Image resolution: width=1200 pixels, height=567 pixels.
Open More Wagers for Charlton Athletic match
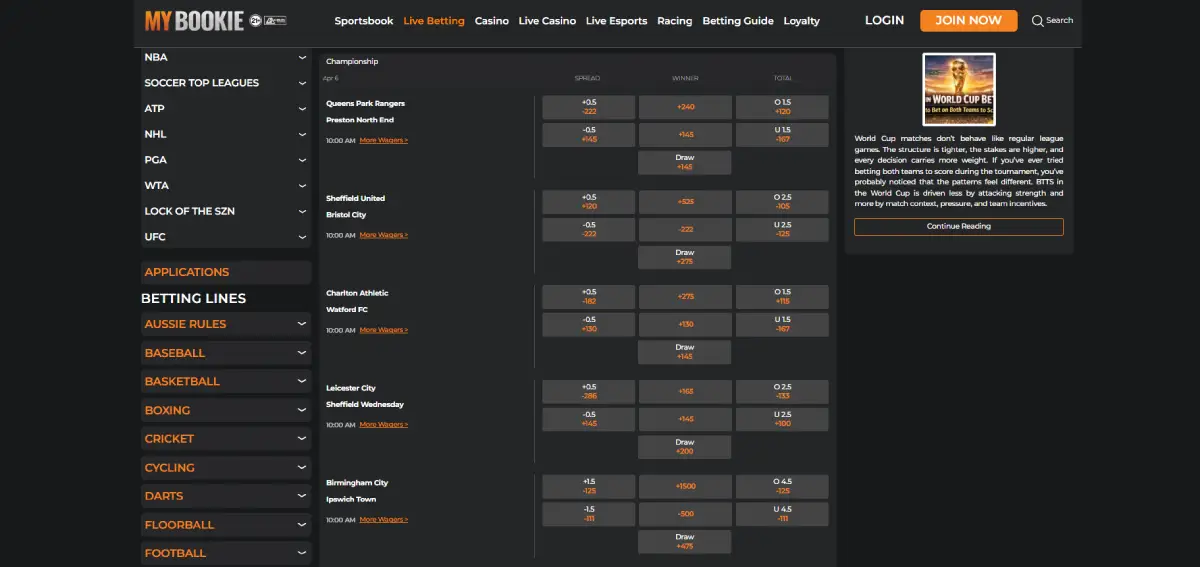click(x=384, y=330)
